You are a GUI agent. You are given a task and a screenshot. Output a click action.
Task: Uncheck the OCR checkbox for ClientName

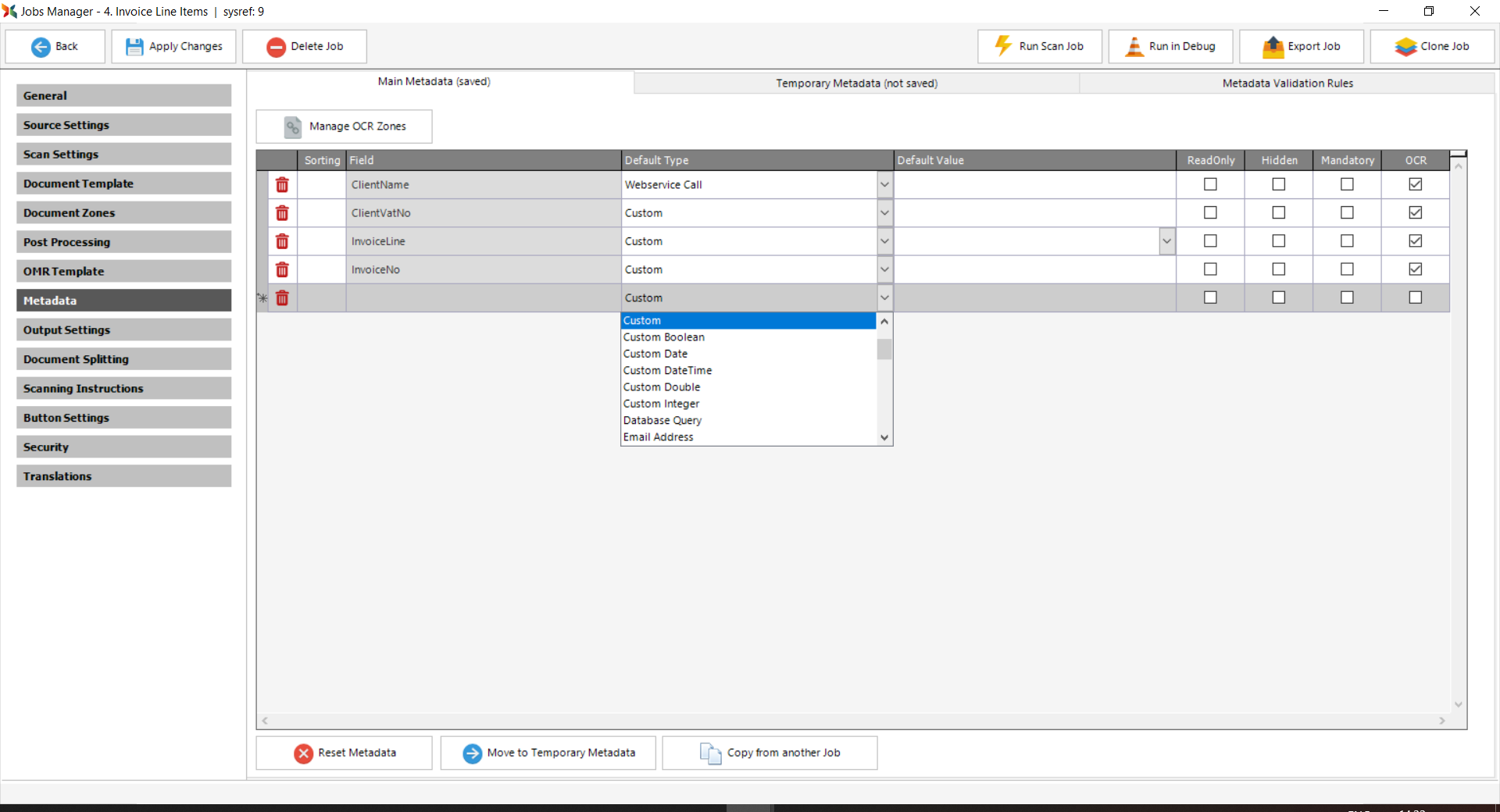pyautogui.click(x=1415, y=184)
